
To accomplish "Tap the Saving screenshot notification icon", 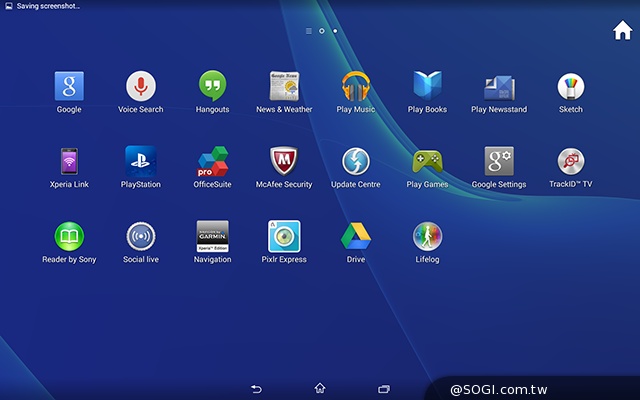I will 9,6.
